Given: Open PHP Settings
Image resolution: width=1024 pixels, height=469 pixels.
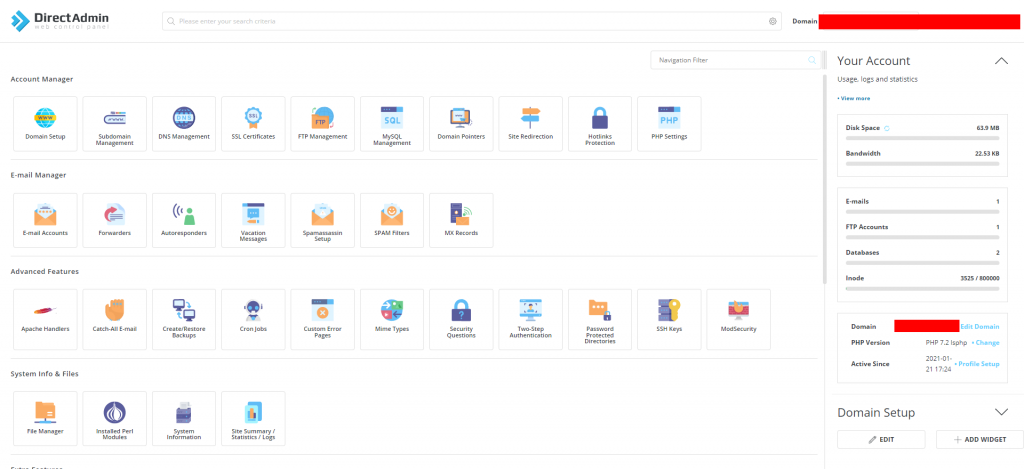Looking at the screenshot, I should (x=669, y=124).
